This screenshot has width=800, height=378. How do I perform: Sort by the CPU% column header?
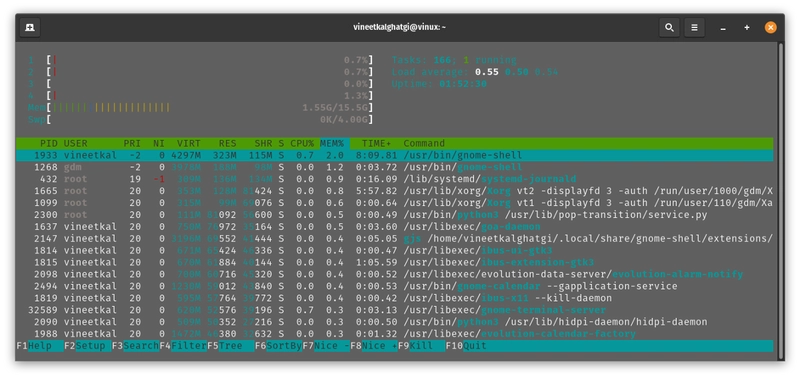(303, 143)
